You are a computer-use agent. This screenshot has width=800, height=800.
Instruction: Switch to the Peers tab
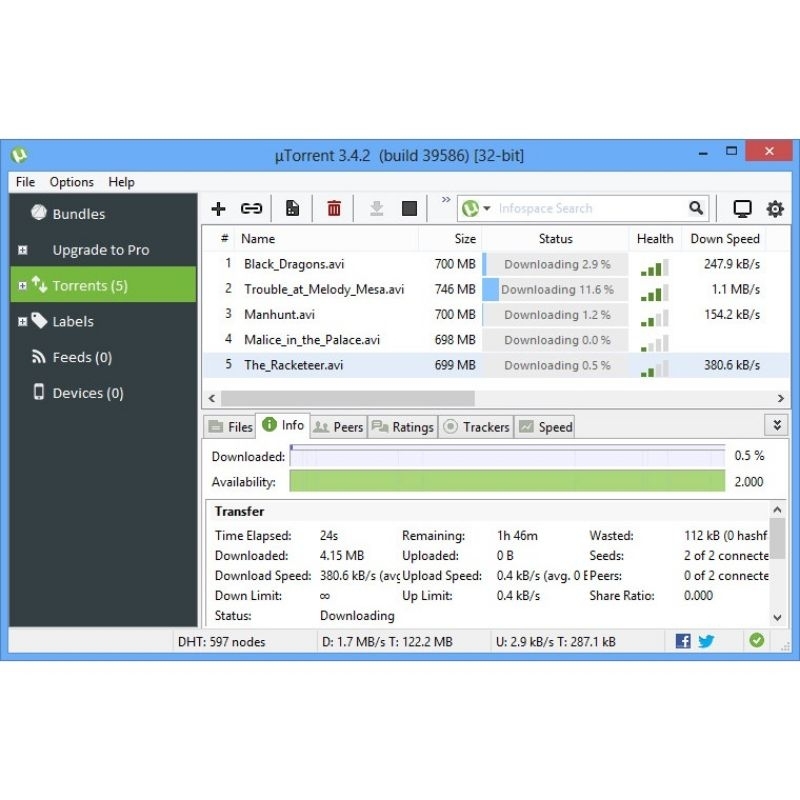tap(338, 427)
